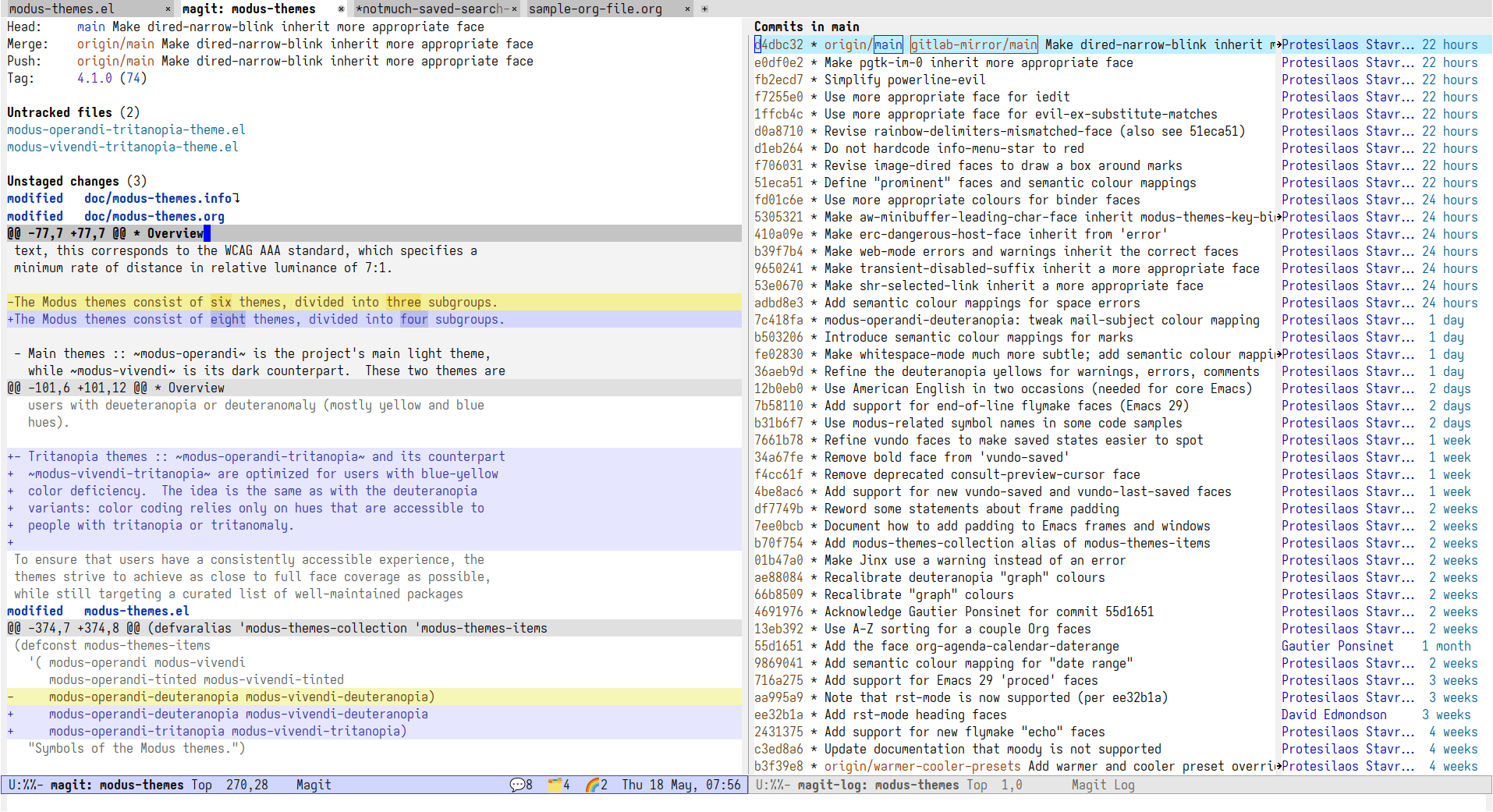This screenshot has width=1493, height=812.
Task: Click removed diff line with 'six themes'
Action: (x=374, y=302)
